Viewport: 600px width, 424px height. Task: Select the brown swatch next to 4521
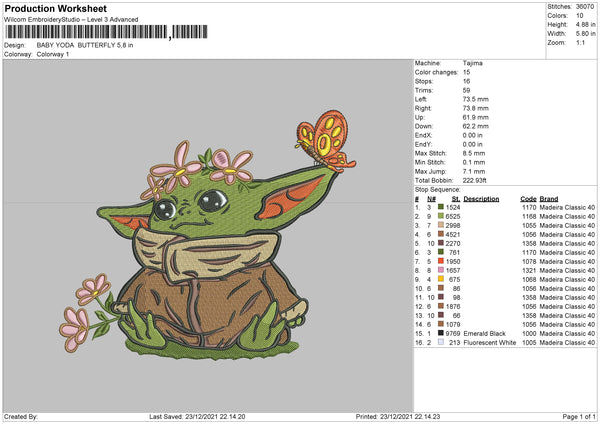click(441, 234)
